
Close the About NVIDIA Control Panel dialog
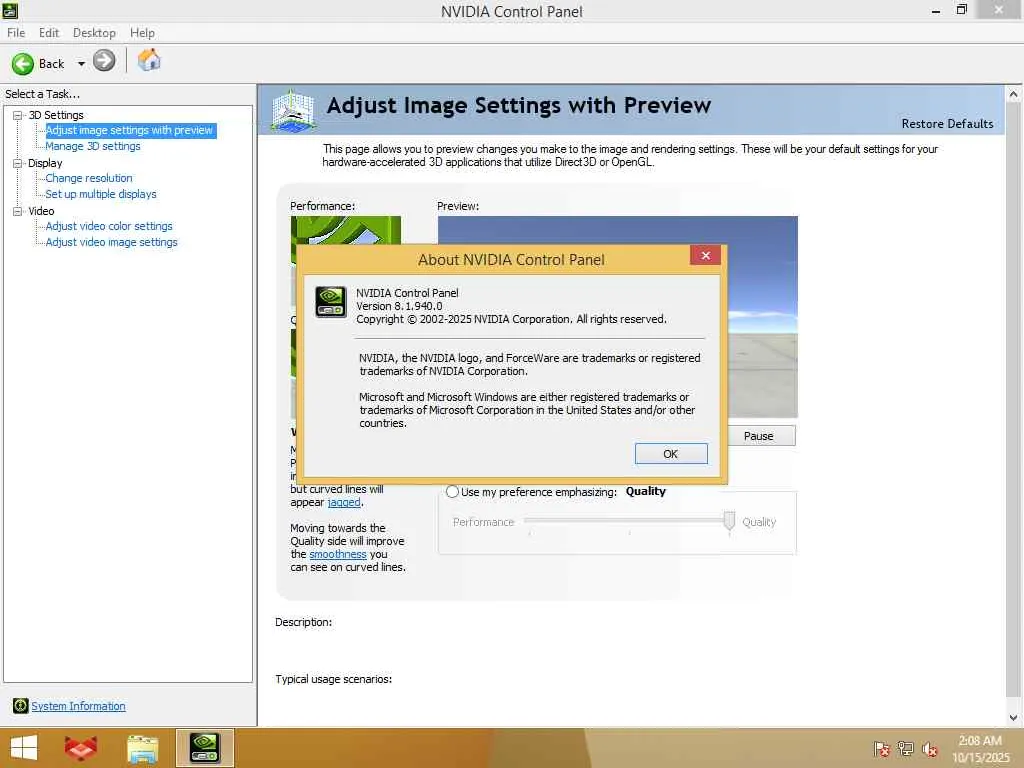coord(705,255)
